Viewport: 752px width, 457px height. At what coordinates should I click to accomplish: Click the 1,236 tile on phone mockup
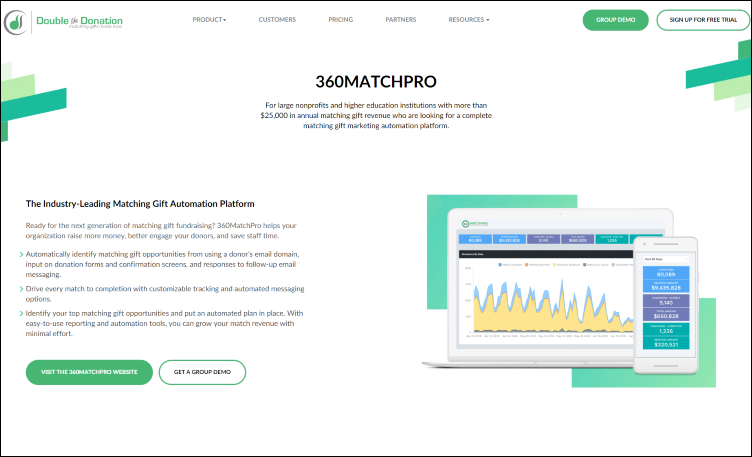point(666,329)
